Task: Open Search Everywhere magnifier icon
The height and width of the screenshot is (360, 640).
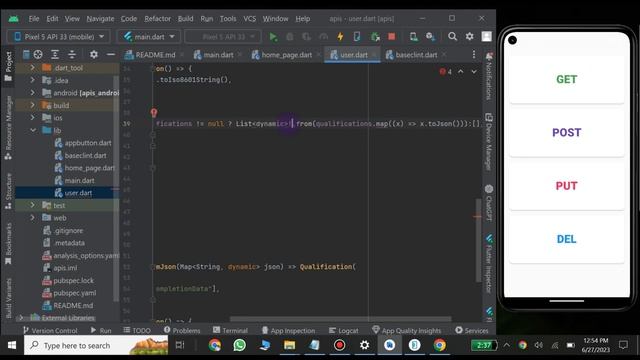Action: (452, 36)
